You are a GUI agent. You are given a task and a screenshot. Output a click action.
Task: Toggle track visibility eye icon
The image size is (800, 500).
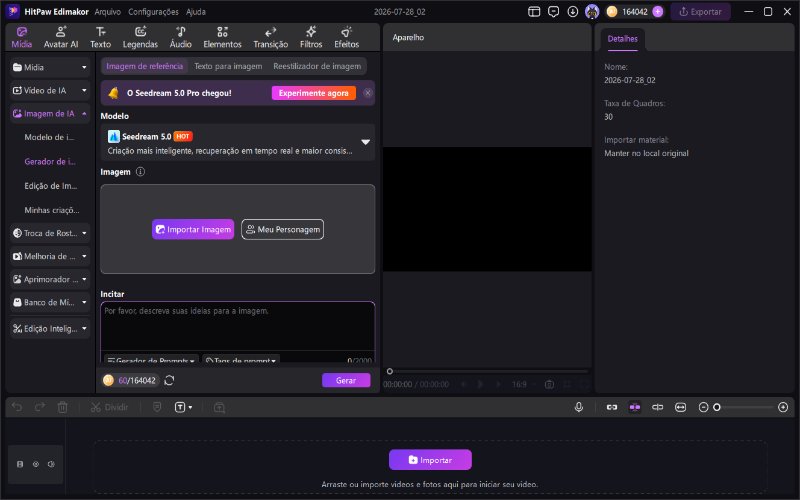point(36,464)
